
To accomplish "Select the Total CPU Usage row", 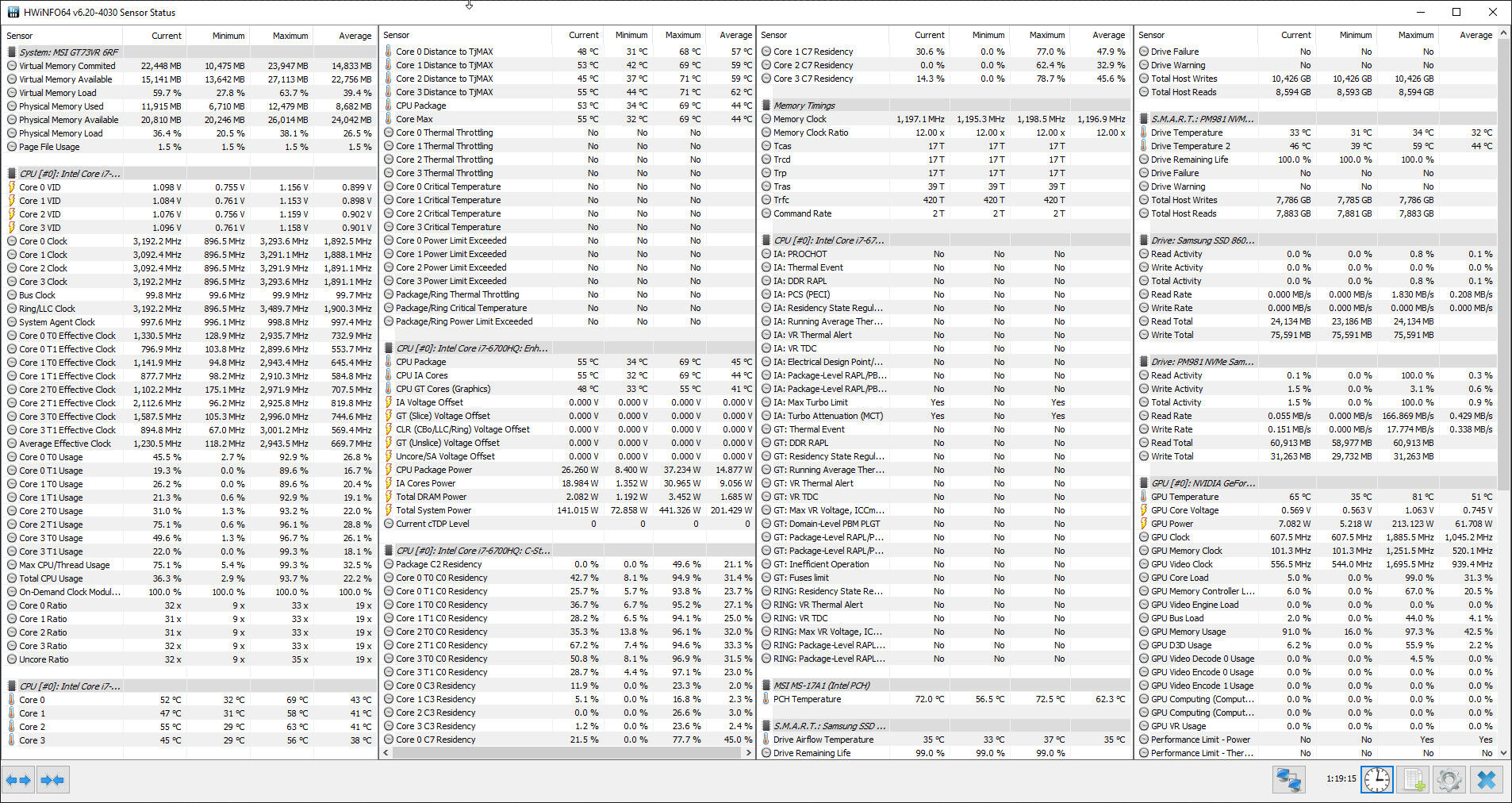I will (x=189, y=578).
